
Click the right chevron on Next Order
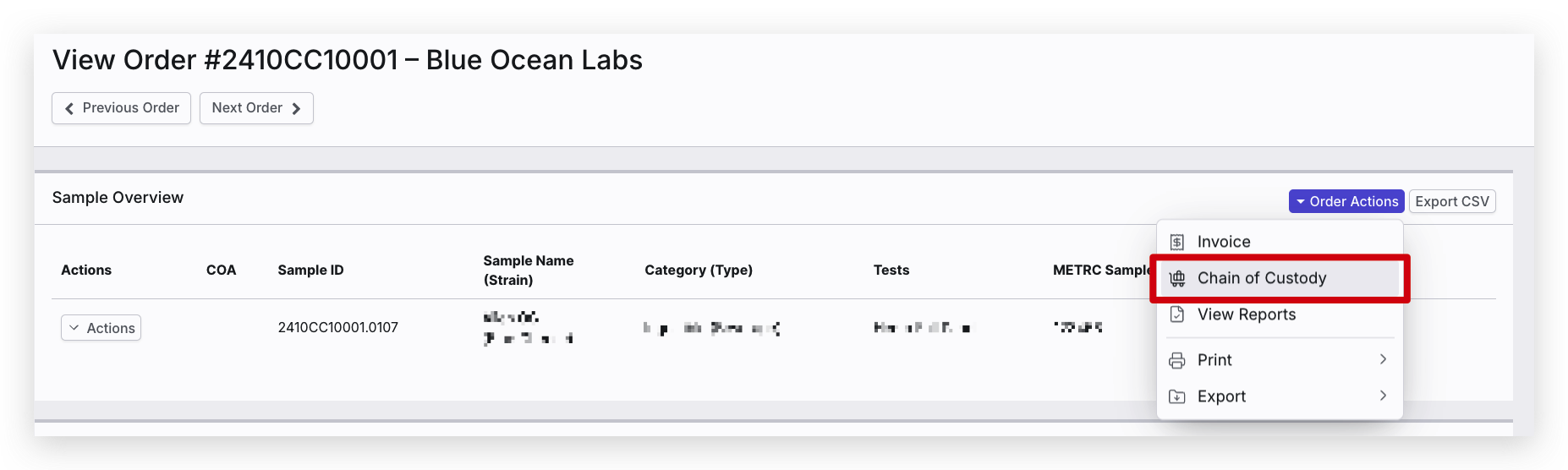[x=296, y=108]
